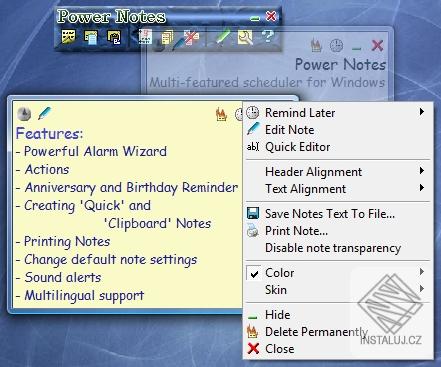Close the background Power Notes note
This screenshot has height=367, width=441.
(x=377, y=45)
